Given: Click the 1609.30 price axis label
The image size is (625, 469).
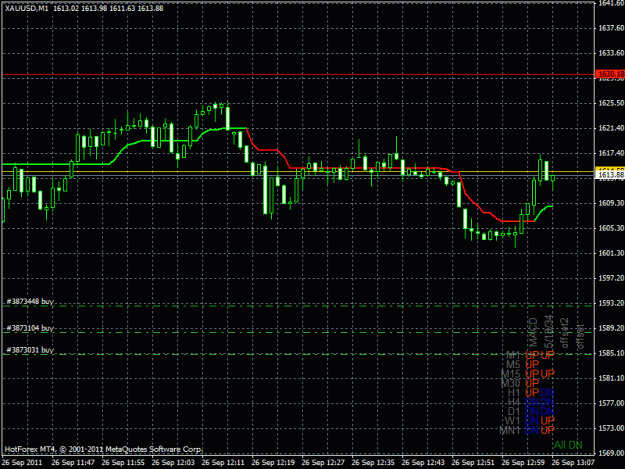Looking at the screenshot, I should point(611,203).
